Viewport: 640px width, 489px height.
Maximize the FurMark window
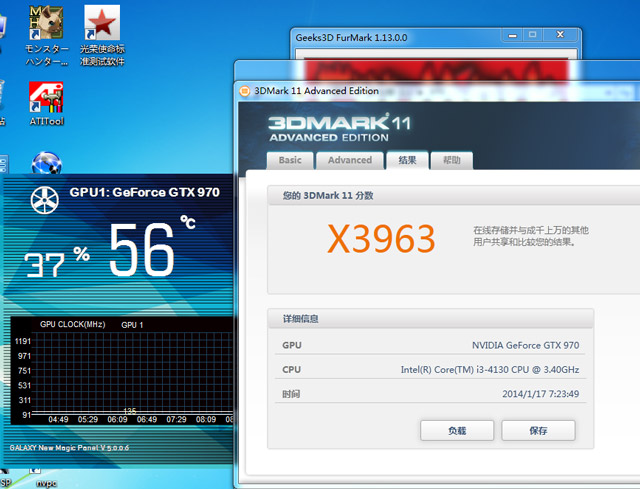click(x=532, y=35)
